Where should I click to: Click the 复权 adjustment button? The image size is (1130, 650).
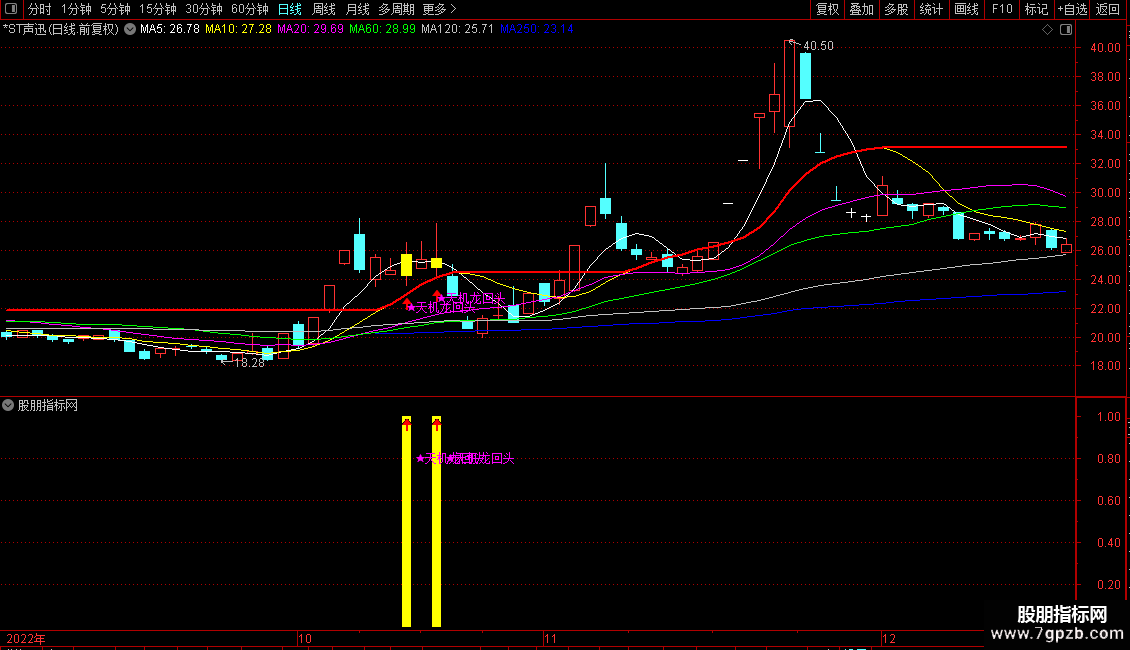point(827,9)
